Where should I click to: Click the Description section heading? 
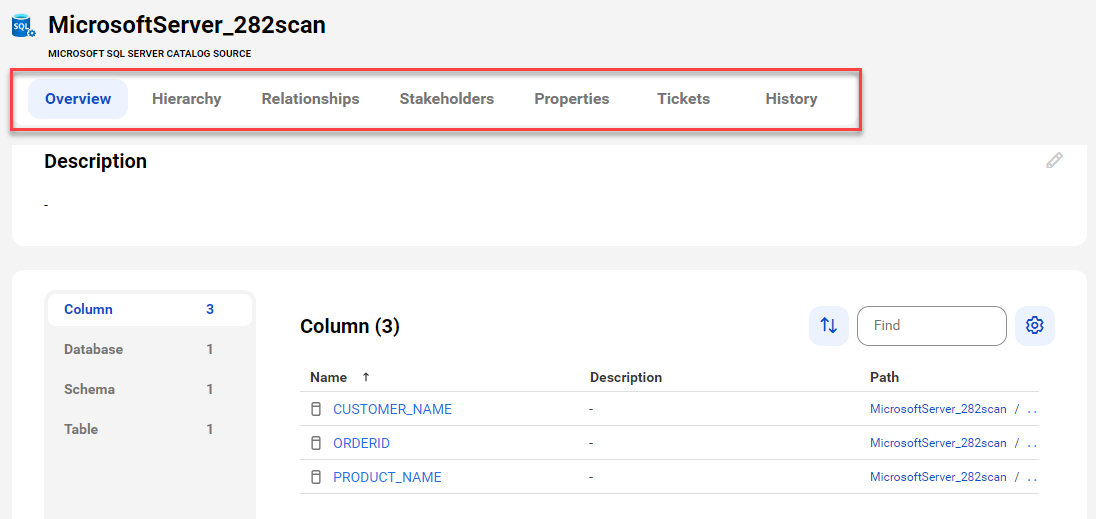[96, 161]
